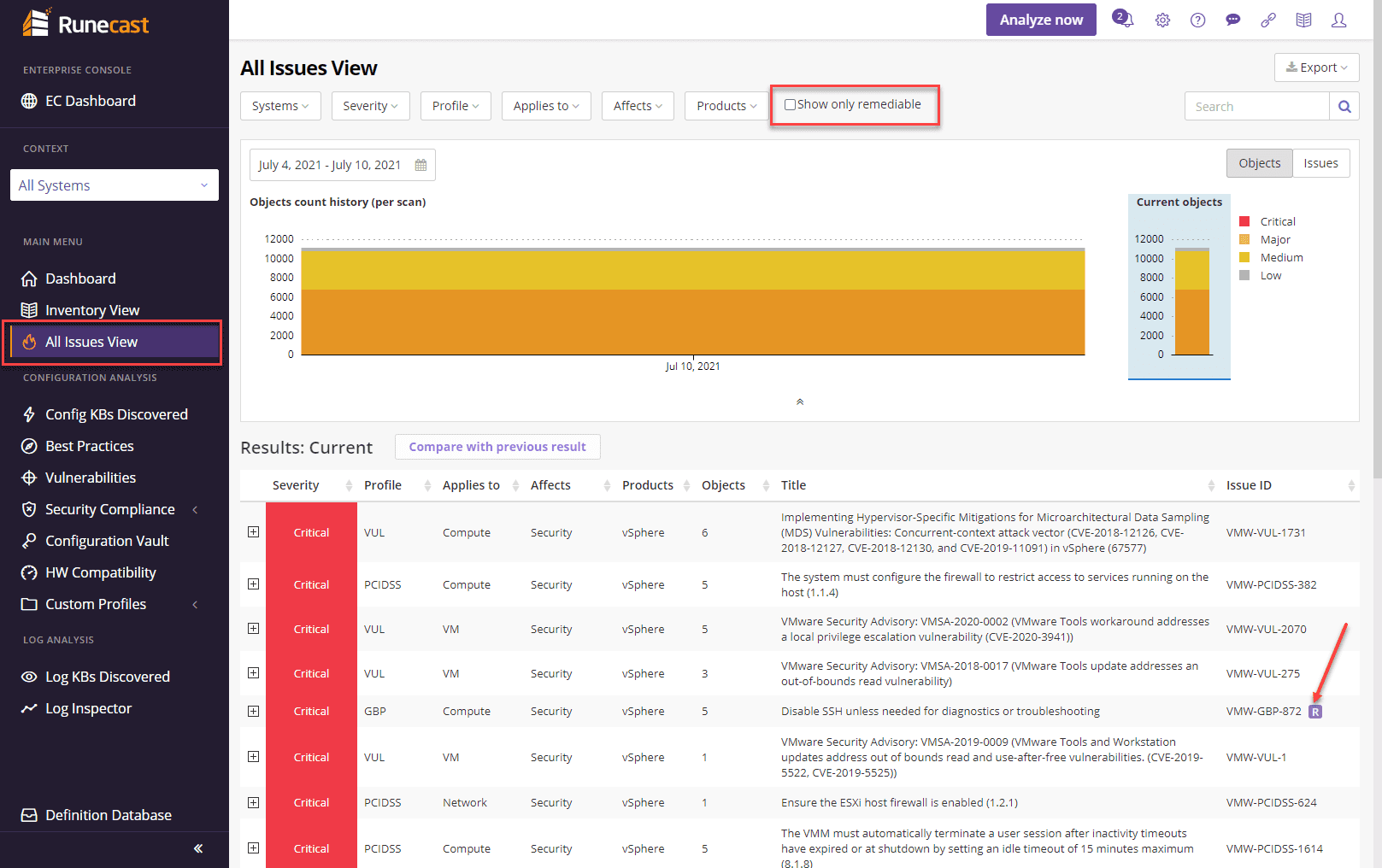Click the Analyze now button

[1041, 19]
